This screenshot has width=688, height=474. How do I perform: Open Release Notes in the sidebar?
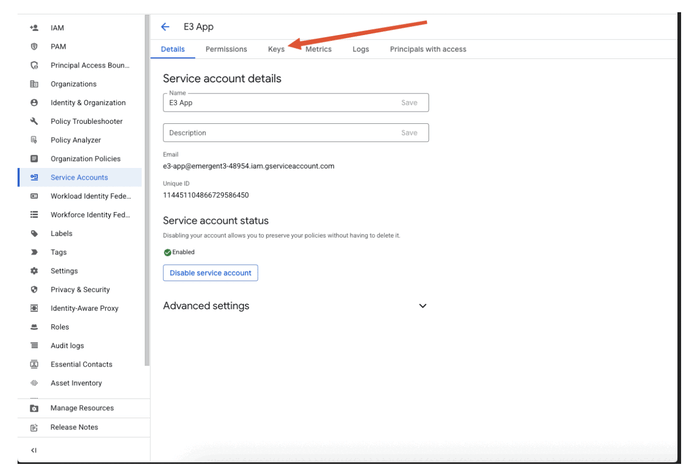[74, 427]
